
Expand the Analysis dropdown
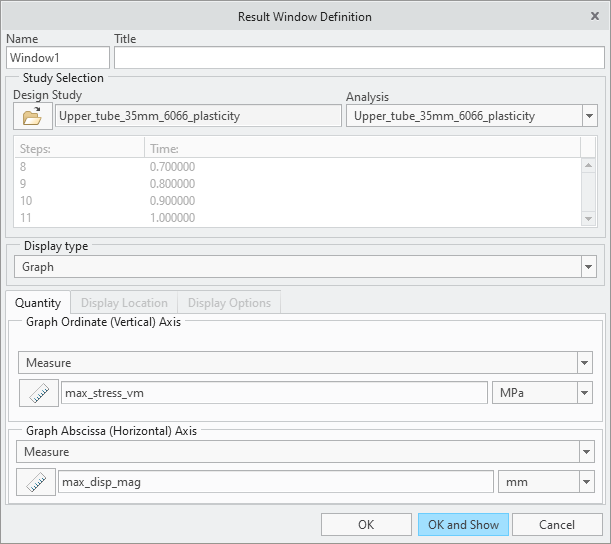(x=588, y=116)
